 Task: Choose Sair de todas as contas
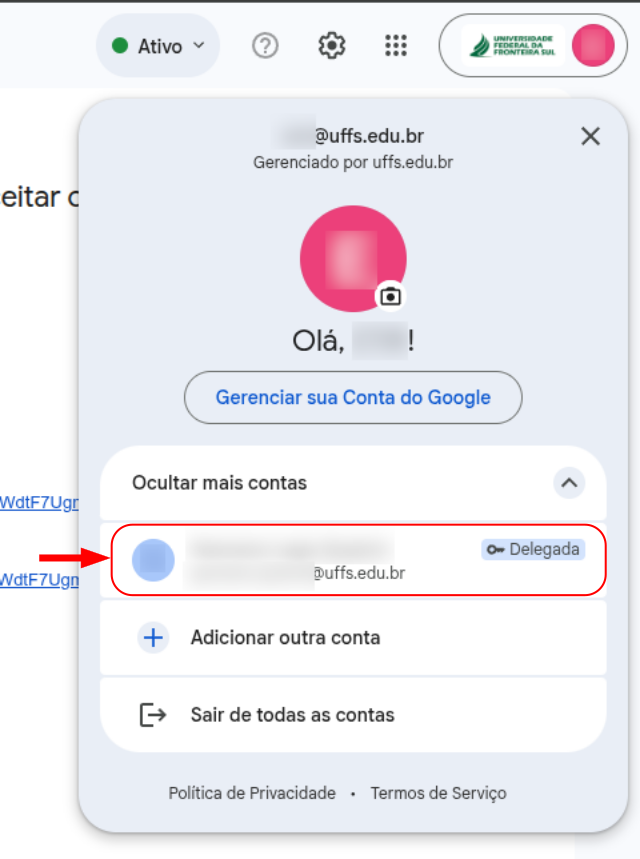pyautogui.click(x=353, y=715)
